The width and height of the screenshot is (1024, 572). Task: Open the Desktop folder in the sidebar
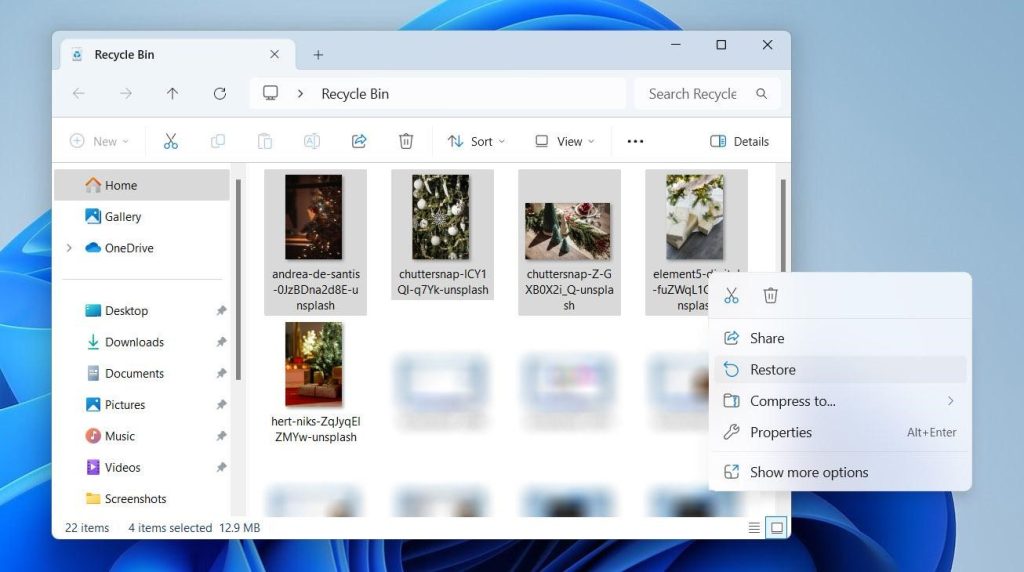142,311
